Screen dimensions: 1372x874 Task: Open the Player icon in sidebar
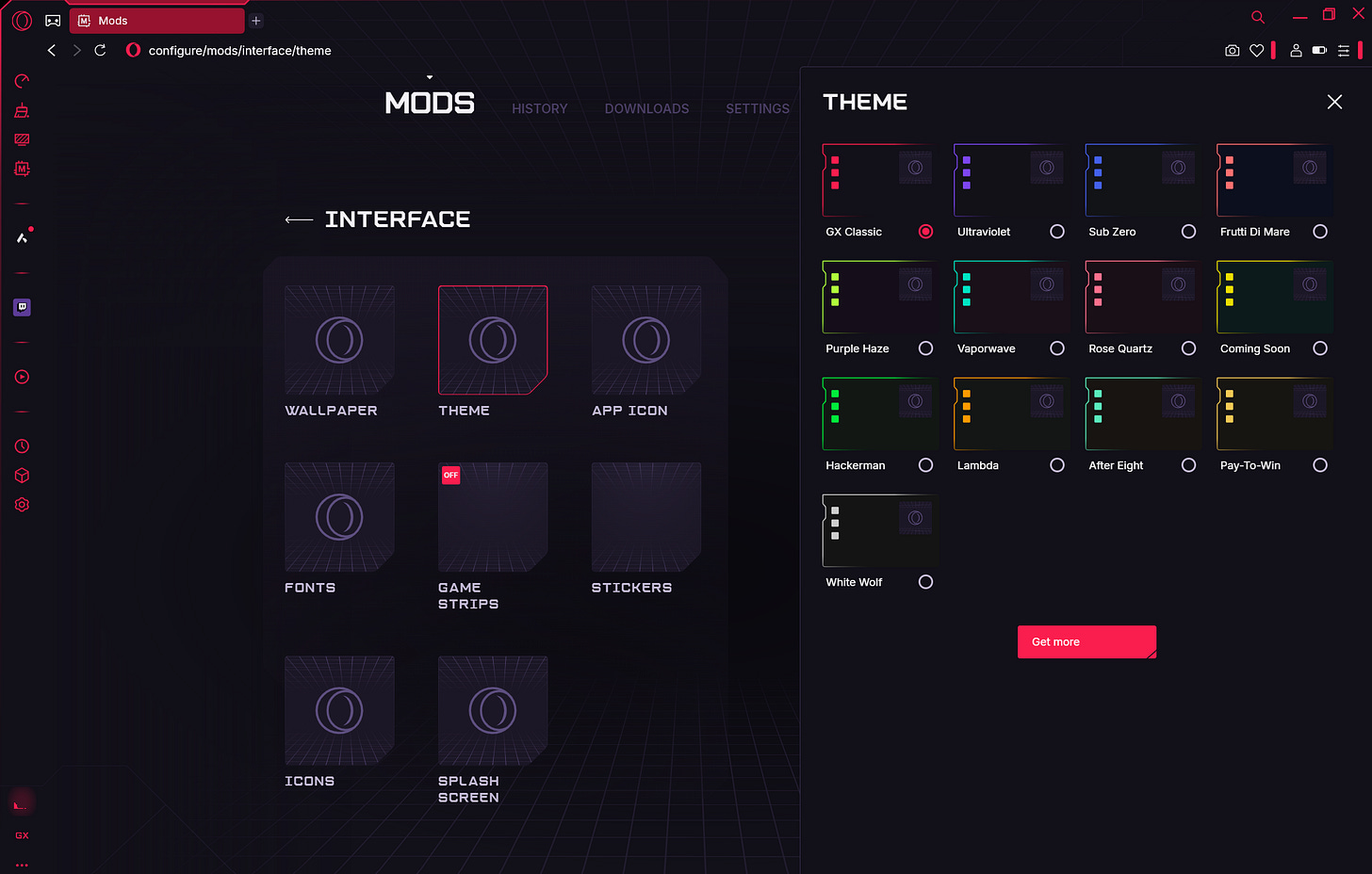22,377
